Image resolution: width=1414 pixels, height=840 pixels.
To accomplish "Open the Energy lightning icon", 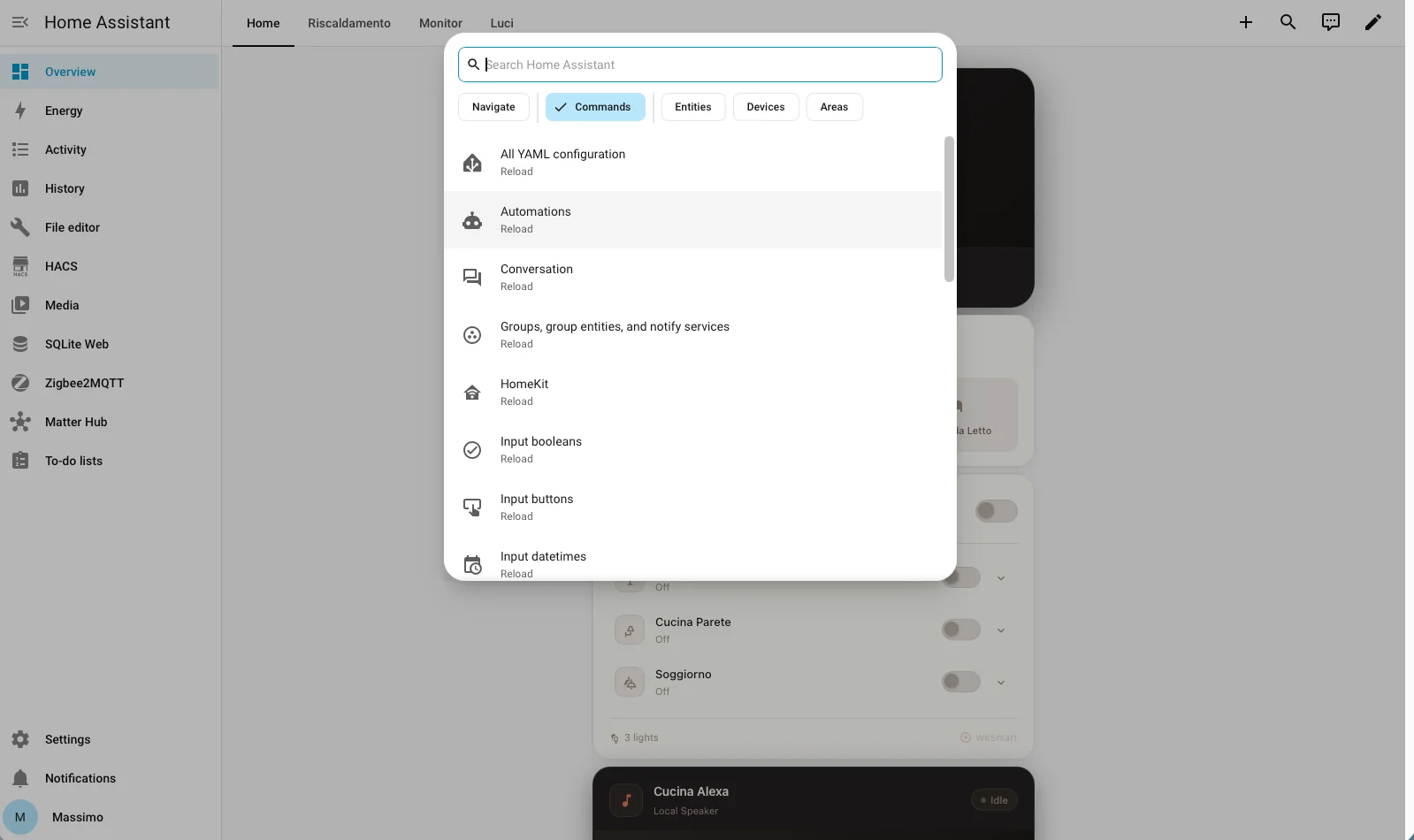I will point(20,111).
